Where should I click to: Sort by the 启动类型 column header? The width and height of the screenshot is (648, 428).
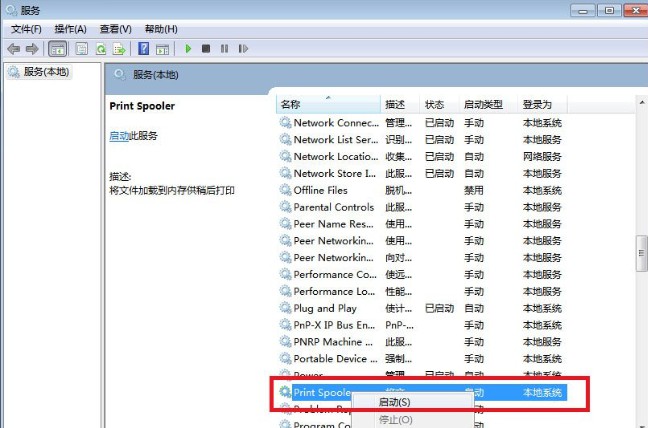[482, 104]
